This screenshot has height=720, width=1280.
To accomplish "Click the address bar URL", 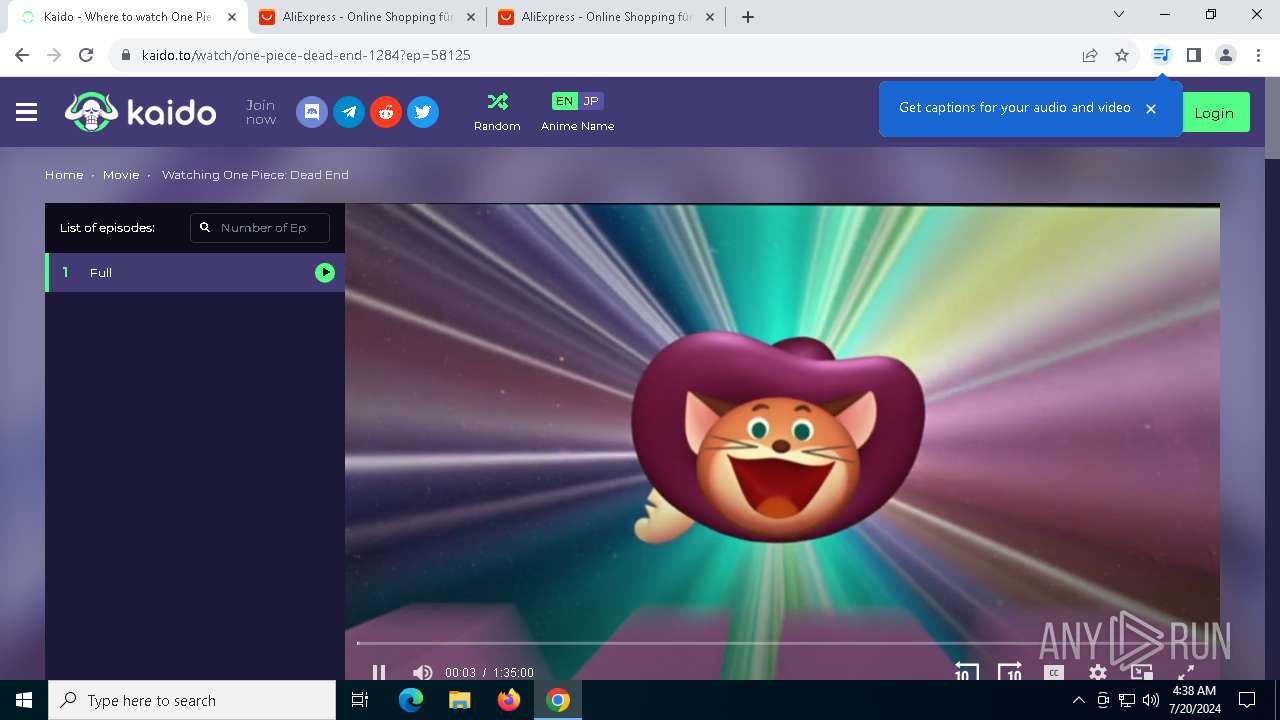I will [x=306, y=55].
